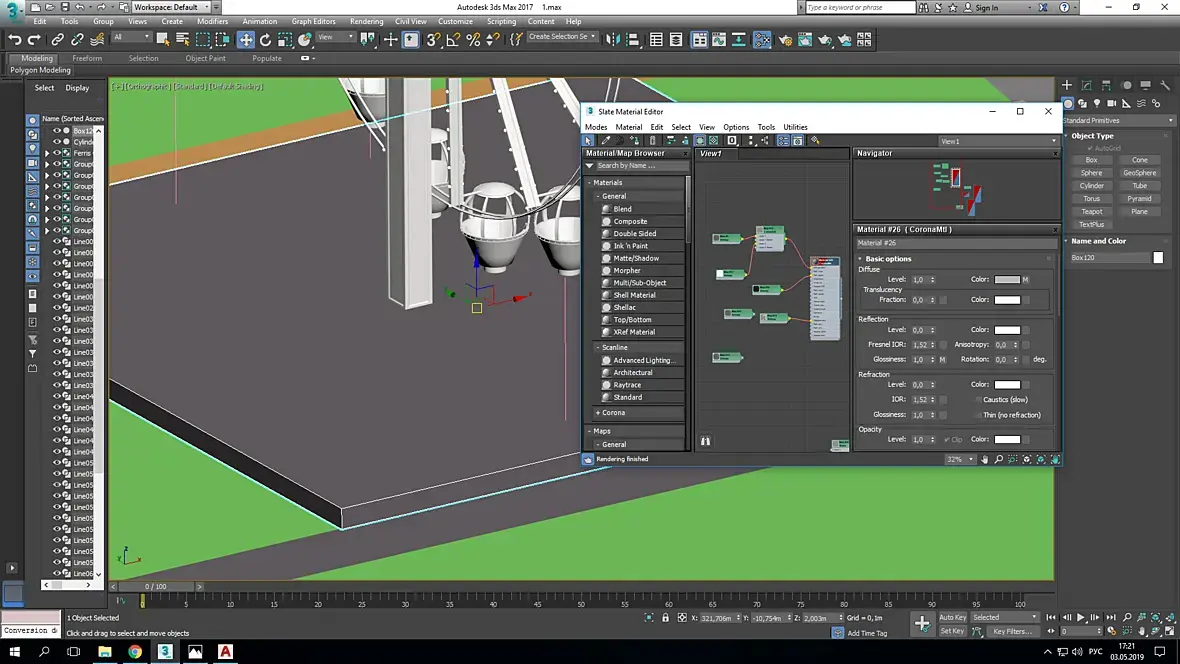Image resolution: width=1180 pixels, height=664 pixels.
Task: Click the Teapot primitive button
Action: 1092,211
